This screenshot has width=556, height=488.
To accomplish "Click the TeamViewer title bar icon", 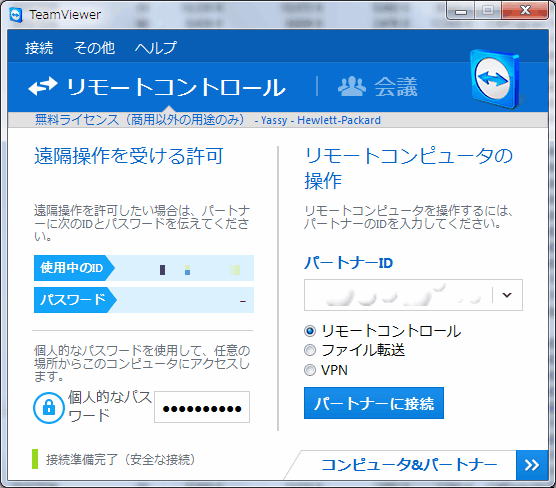I will click(16, 15).
